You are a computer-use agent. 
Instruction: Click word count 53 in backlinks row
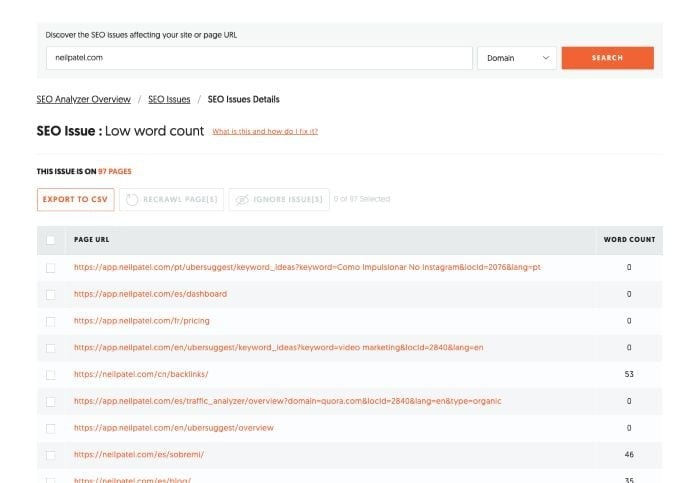click(629, 374)
